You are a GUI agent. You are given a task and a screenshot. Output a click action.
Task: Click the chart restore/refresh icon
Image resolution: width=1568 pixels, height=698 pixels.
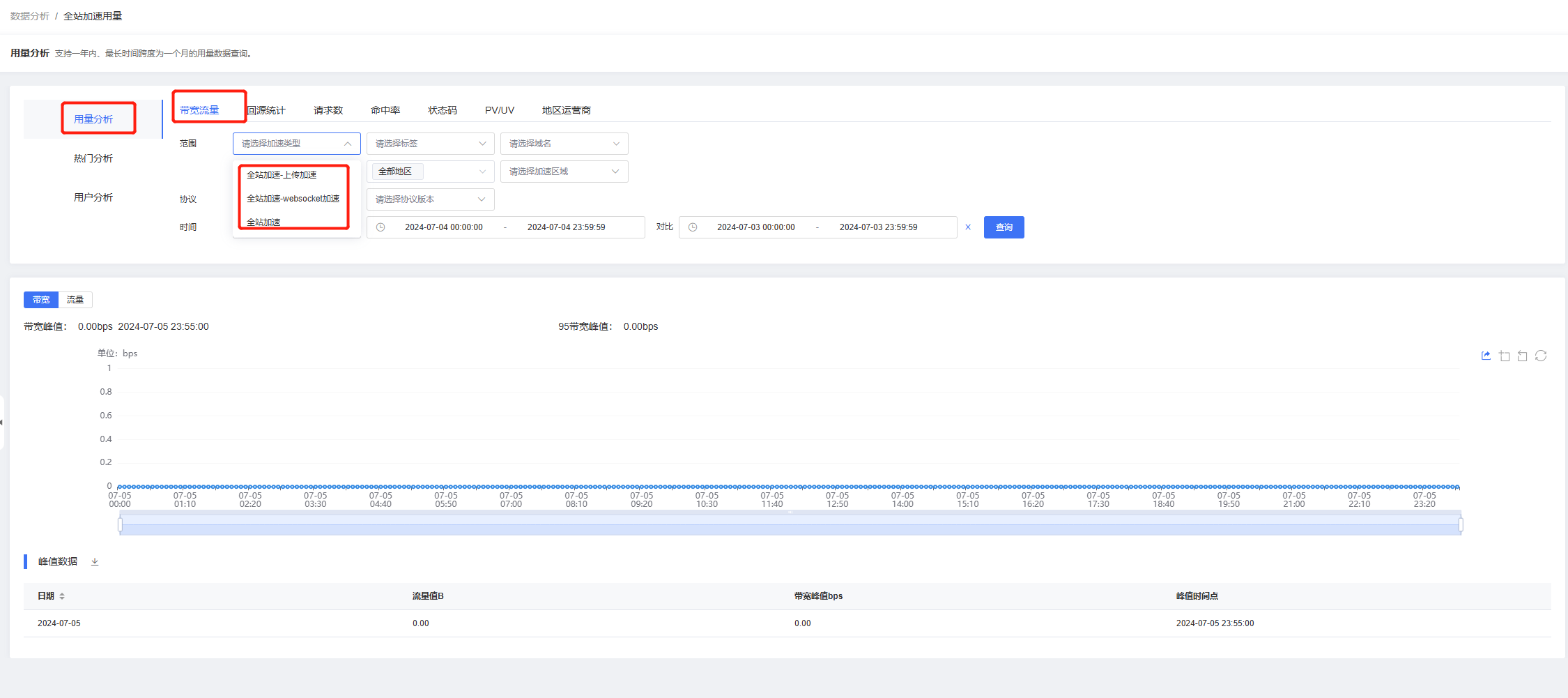[1541, 356]
